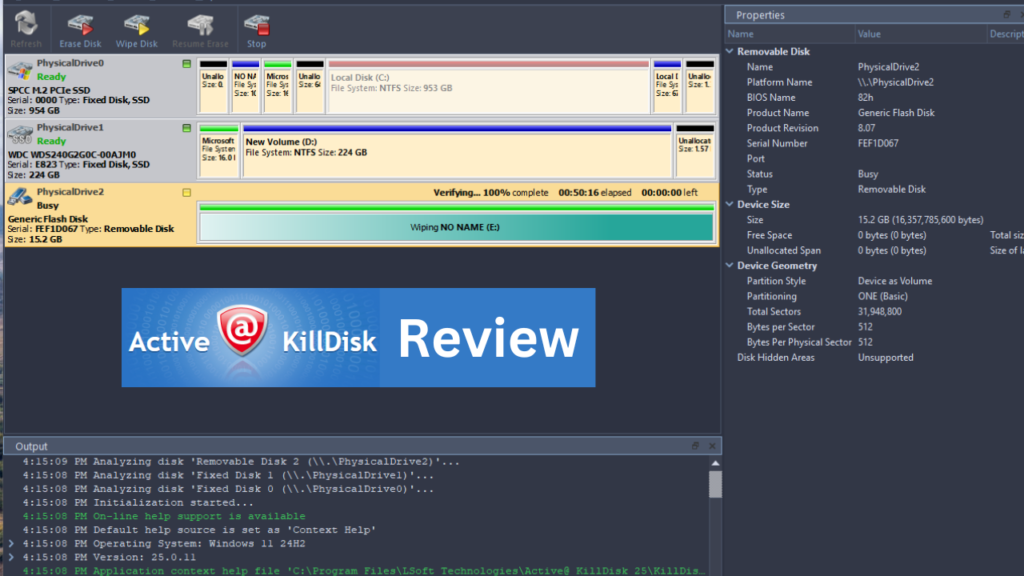Screen dimensions: 1024x576
Task: Collapse the Device Size property group
Action: [x=729, y=204]
